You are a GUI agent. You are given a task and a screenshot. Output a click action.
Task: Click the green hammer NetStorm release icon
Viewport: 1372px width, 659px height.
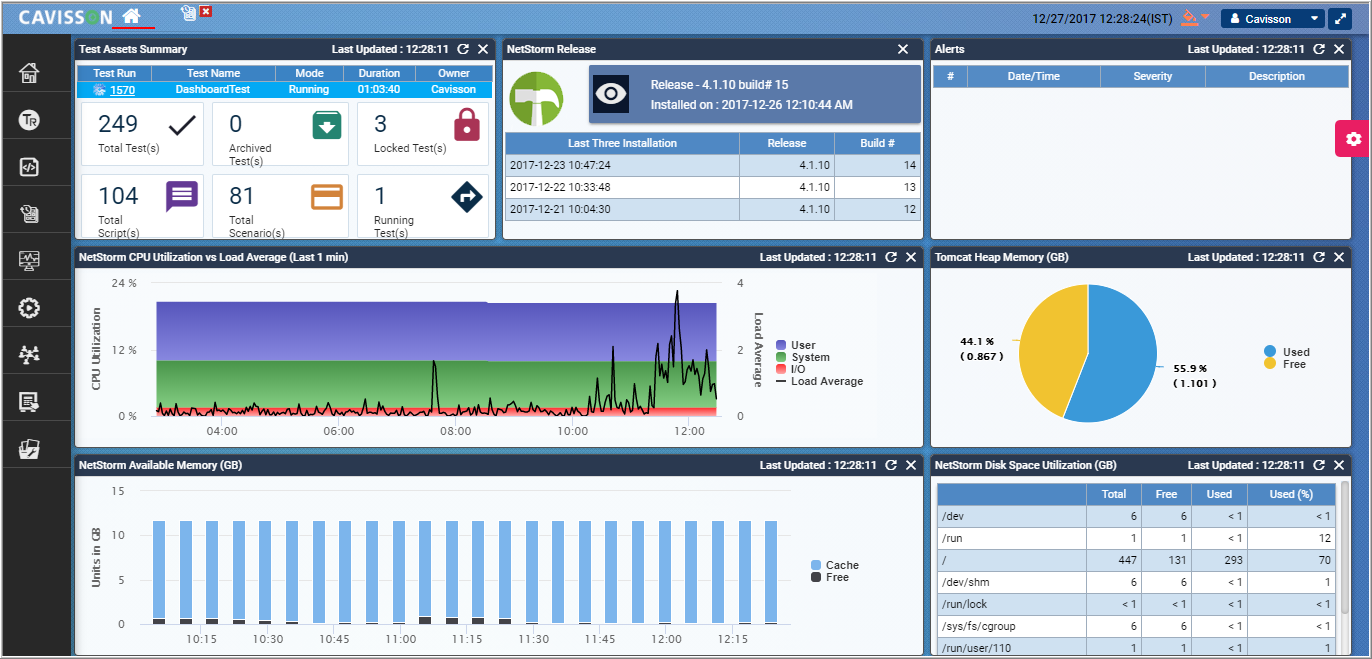tap(536, 98)
